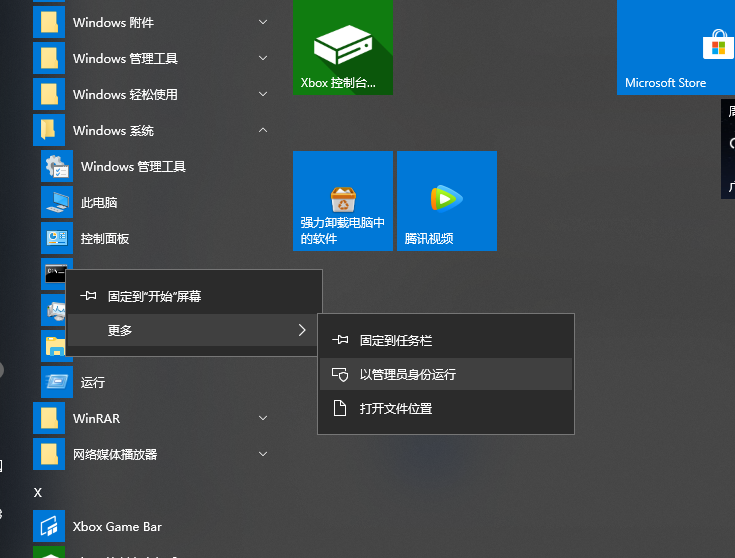Click the file explorer folder icon below the context menu

pos(55,347)
